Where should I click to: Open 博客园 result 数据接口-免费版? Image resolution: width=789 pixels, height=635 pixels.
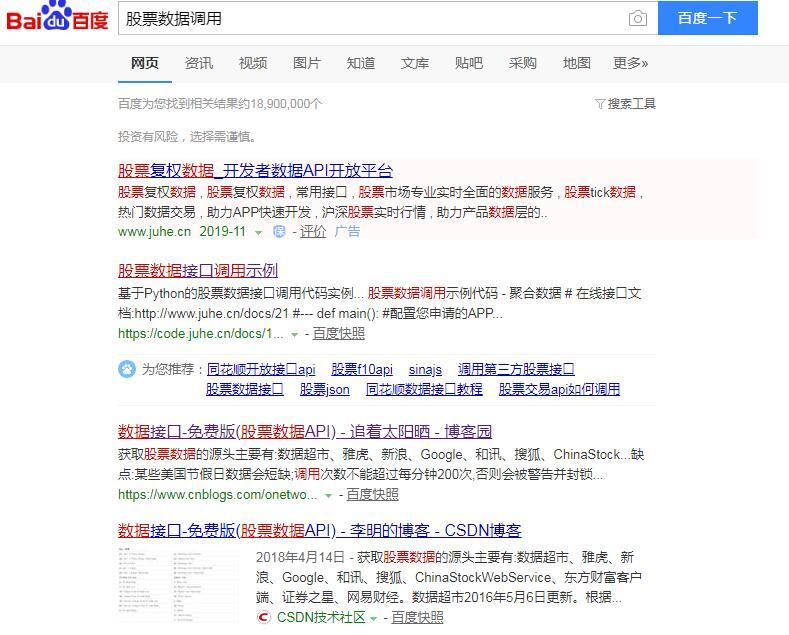pos(304,432)
